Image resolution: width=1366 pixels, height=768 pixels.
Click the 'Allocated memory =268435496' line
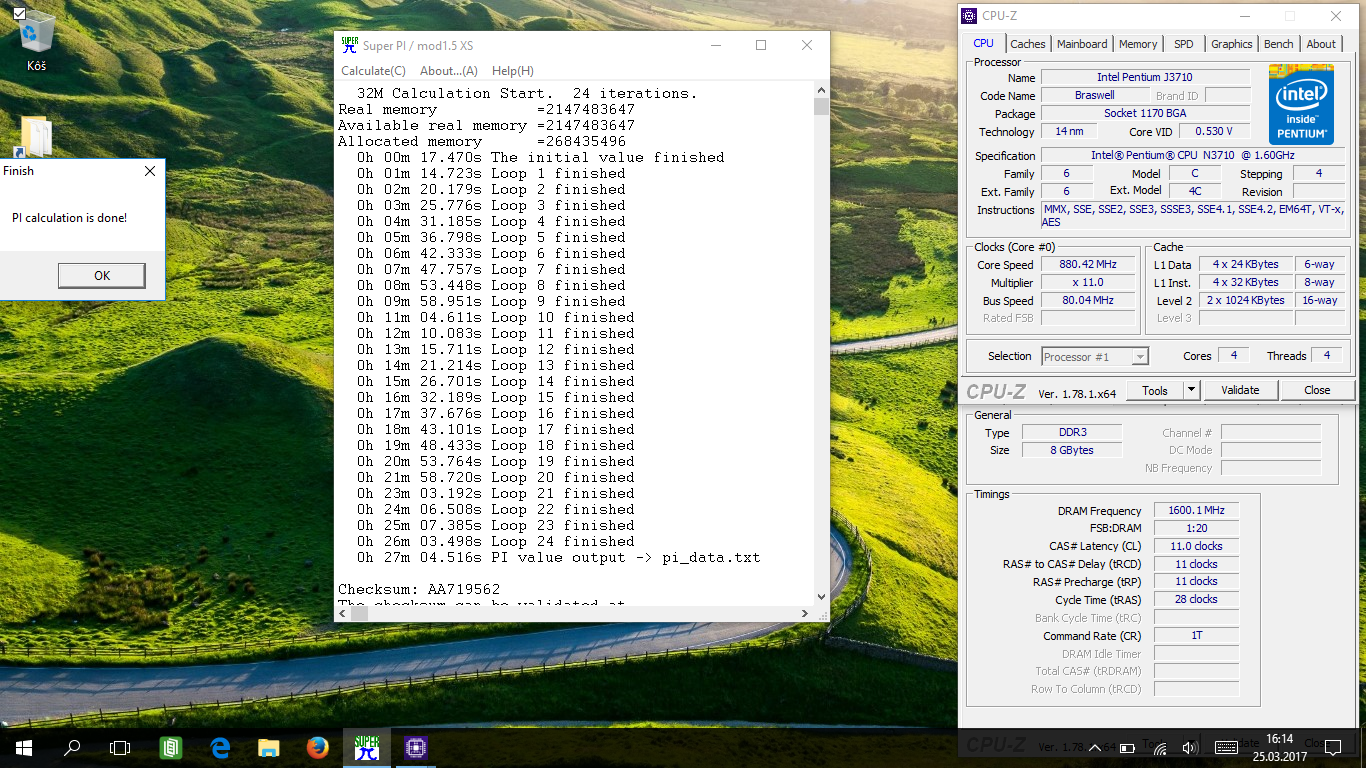pyautogui.click(x=482, y=141)
